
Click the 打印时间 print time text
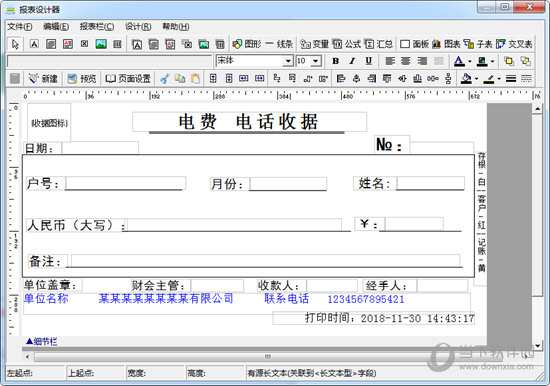coord(389,318)
